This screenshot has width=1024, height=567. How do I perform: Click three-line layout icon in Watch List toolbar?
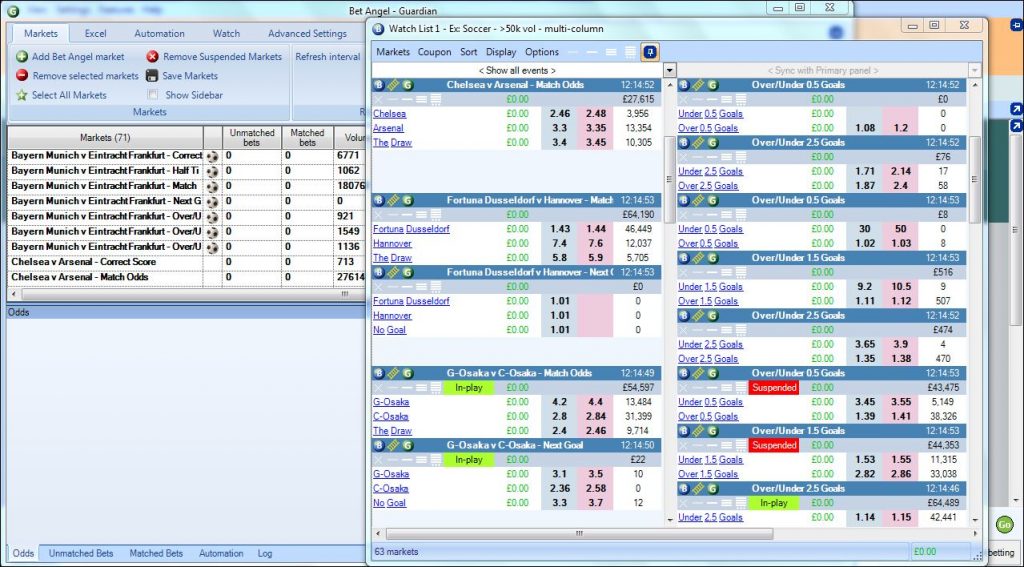tap(611, 52)
